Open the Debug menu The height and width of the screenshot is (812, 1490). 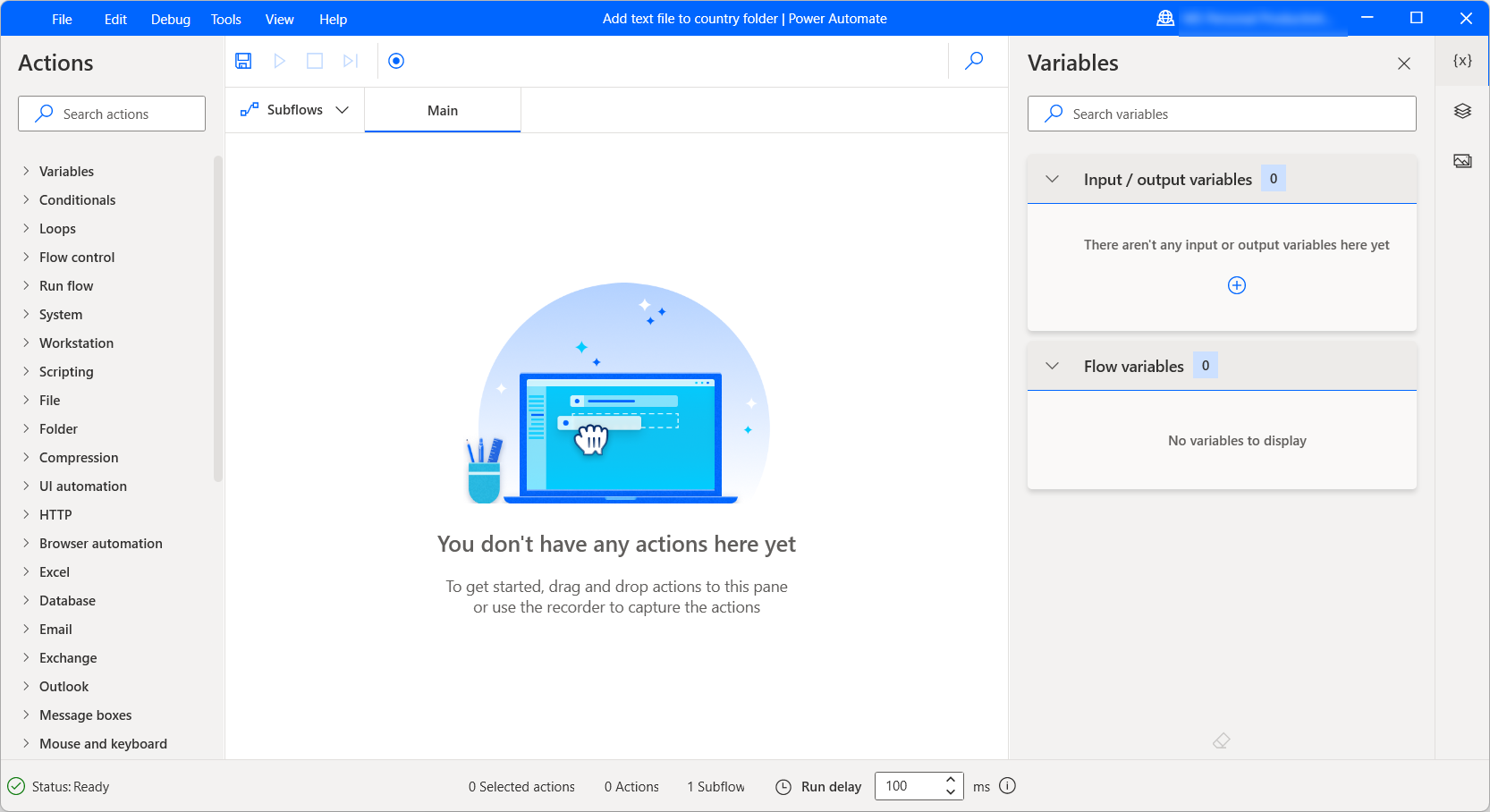point(170,19)
